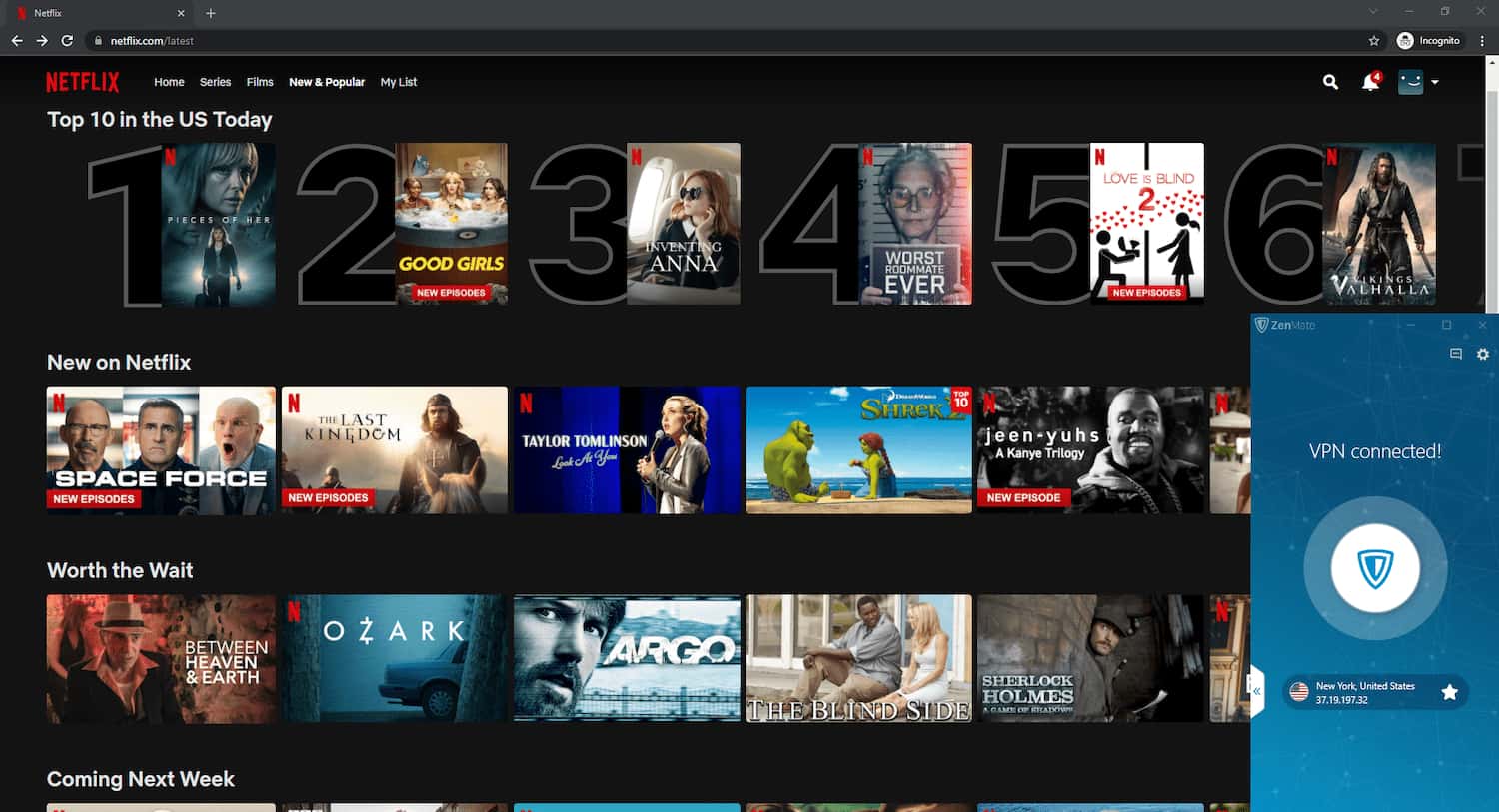The image size is (1499, 812).
Task: Open Good Girls poster
Action: coord(451,224)
